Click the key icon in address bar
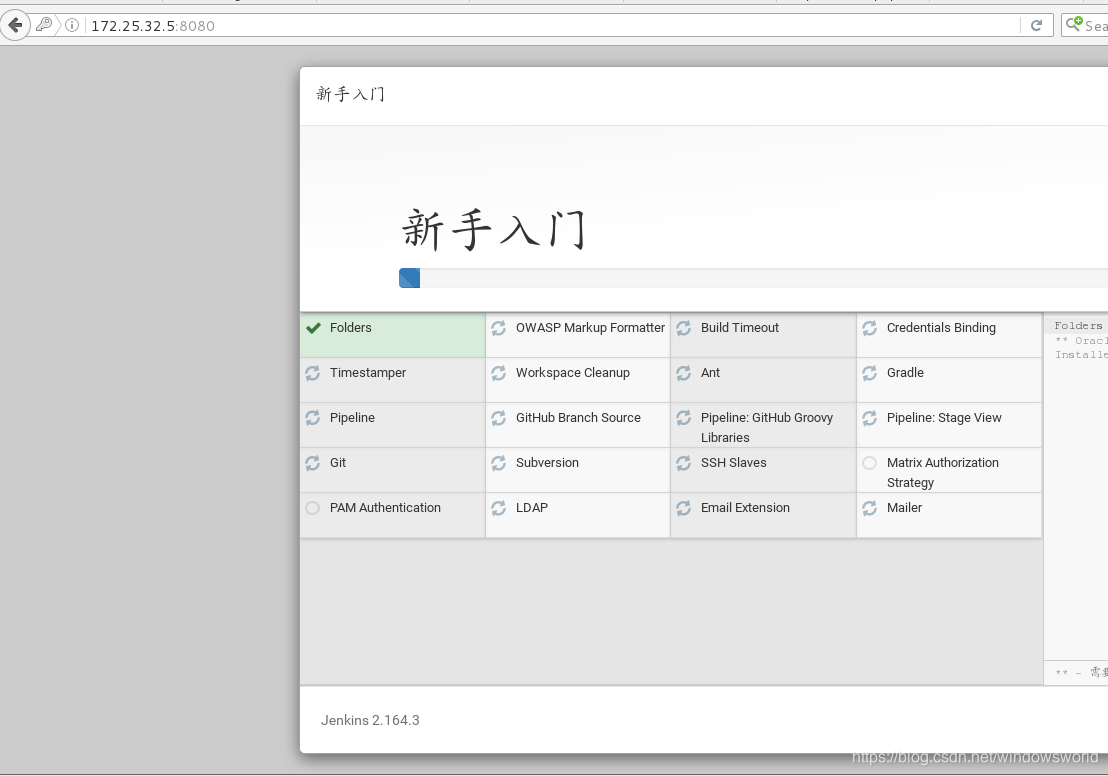The height and width of the screenshot is (776, 1108). click(x=44, y=25)
